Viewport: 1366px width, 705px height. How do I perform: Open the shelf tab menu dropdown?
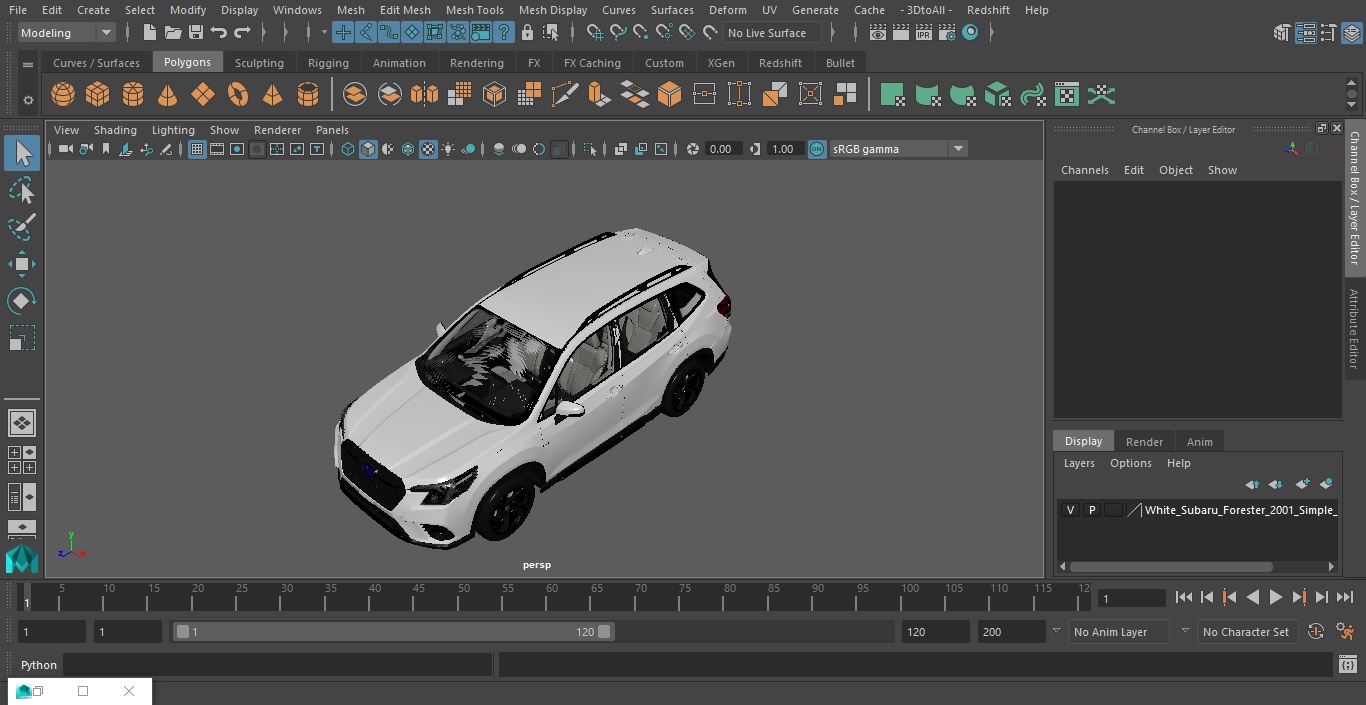(28, 64)
